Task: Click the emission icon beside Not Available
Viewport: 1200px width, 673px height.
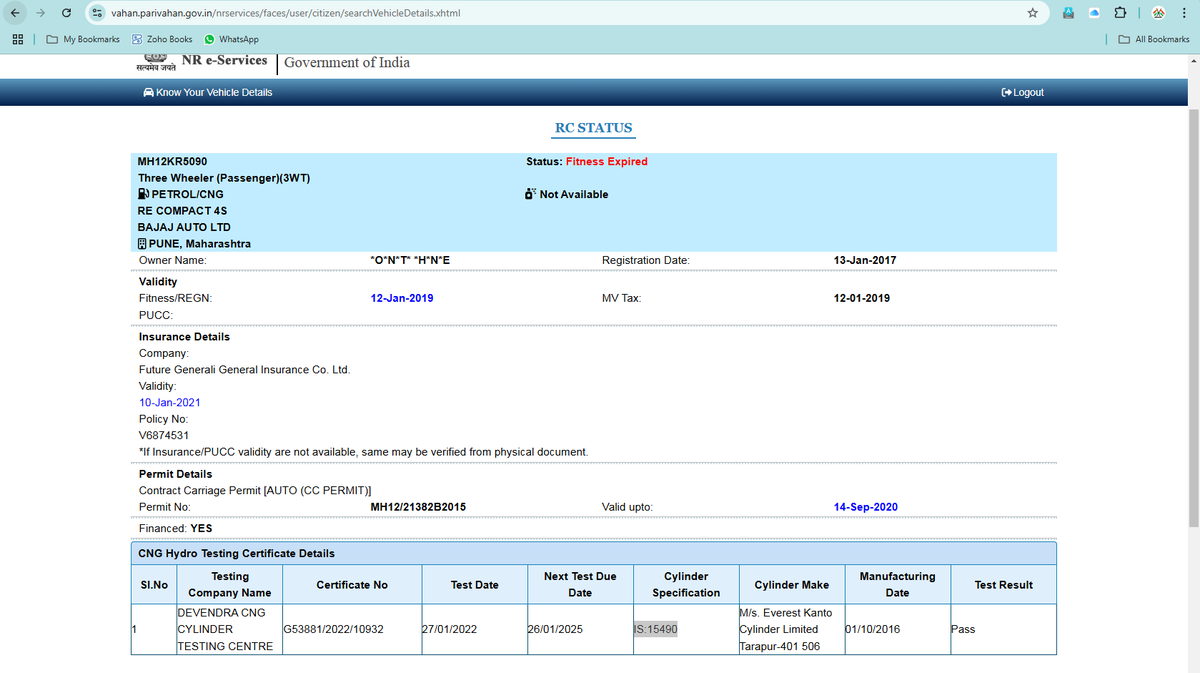Action: tap(531, 194)
